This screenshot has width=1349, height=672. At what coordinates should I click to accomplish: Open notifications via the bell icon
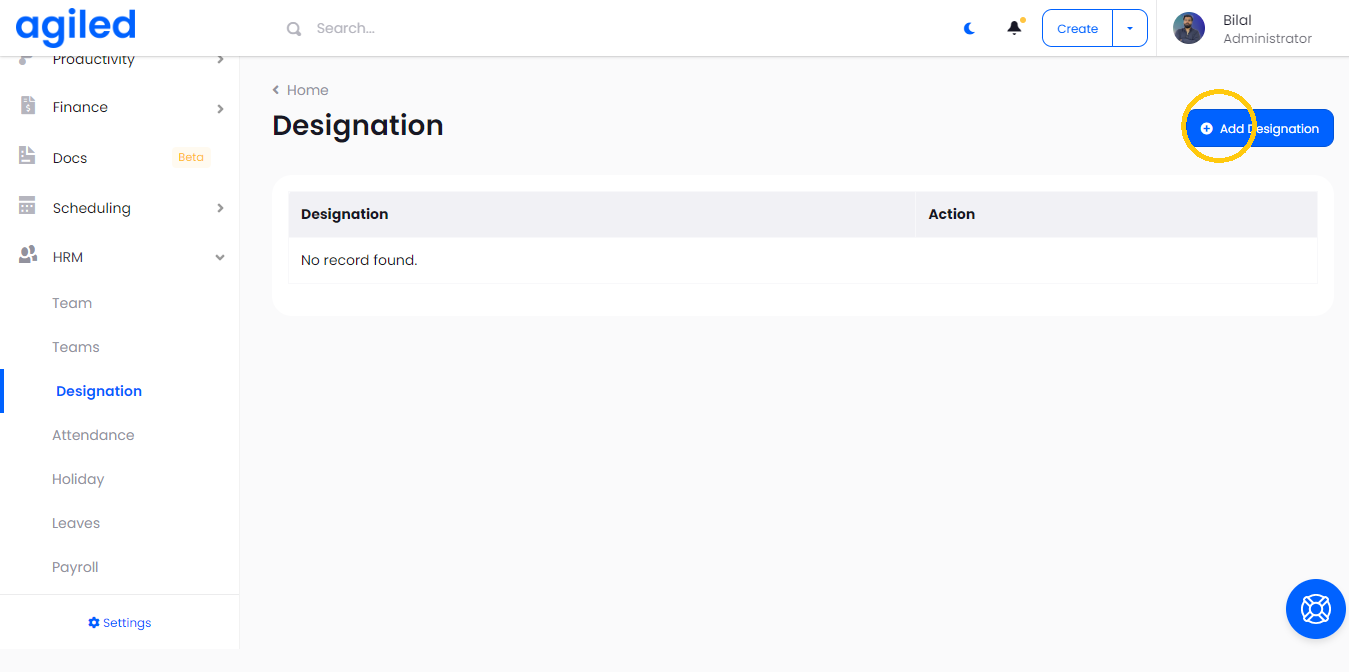coord(1014,28)
